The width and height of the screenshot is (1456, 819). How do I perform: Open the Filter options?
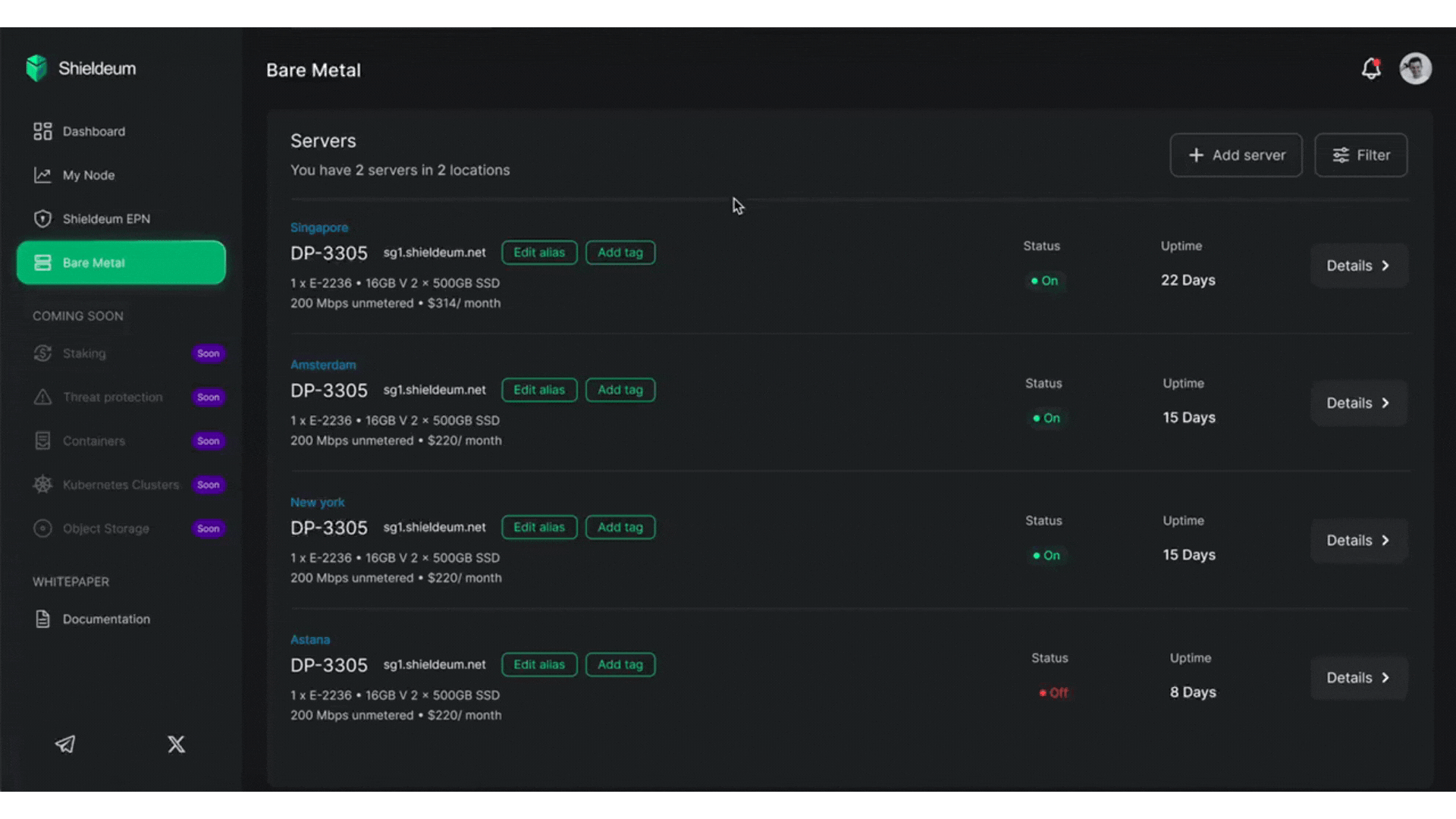click(x=1360, y=155)
